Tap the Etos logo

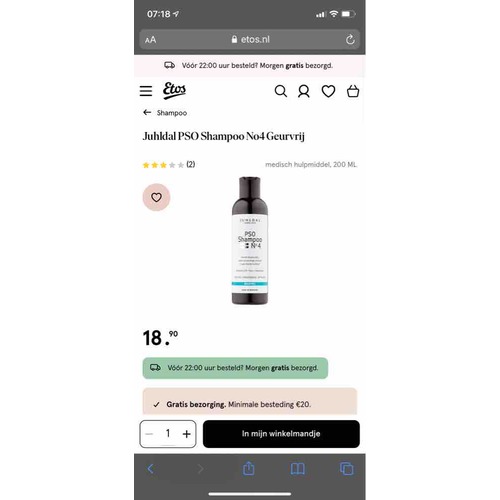pos(174,90)
